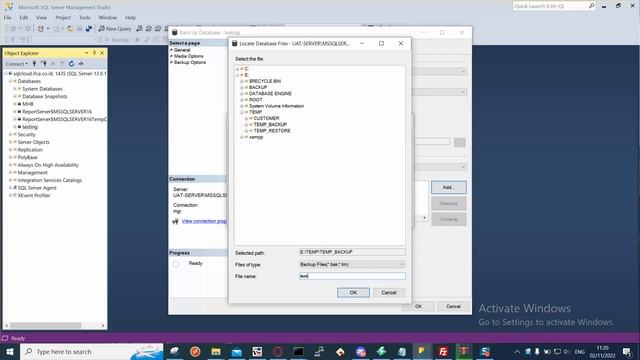Open File Explorer from the taskbar
Screen dimensions: 640x360
click(216, 351)
